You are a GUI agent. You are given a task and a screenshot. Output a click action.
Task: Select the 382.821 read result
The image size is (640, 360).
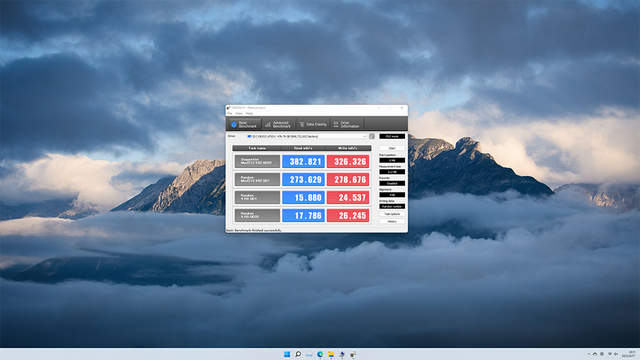pyautogui.click(x=303, y=161)
